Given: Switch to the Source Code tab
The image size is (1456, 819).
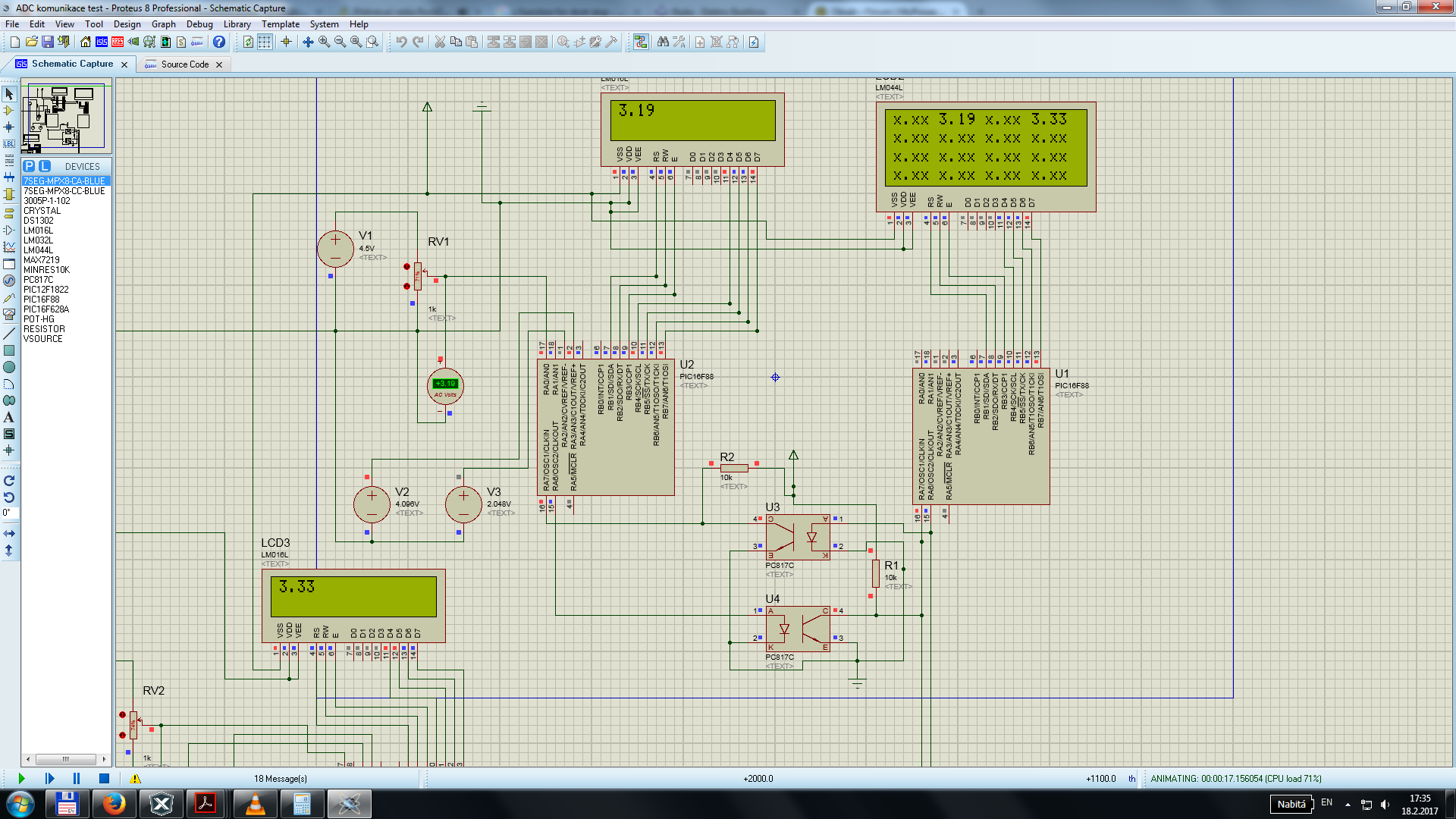Looking at the screenshot, I should click(184, 64).
